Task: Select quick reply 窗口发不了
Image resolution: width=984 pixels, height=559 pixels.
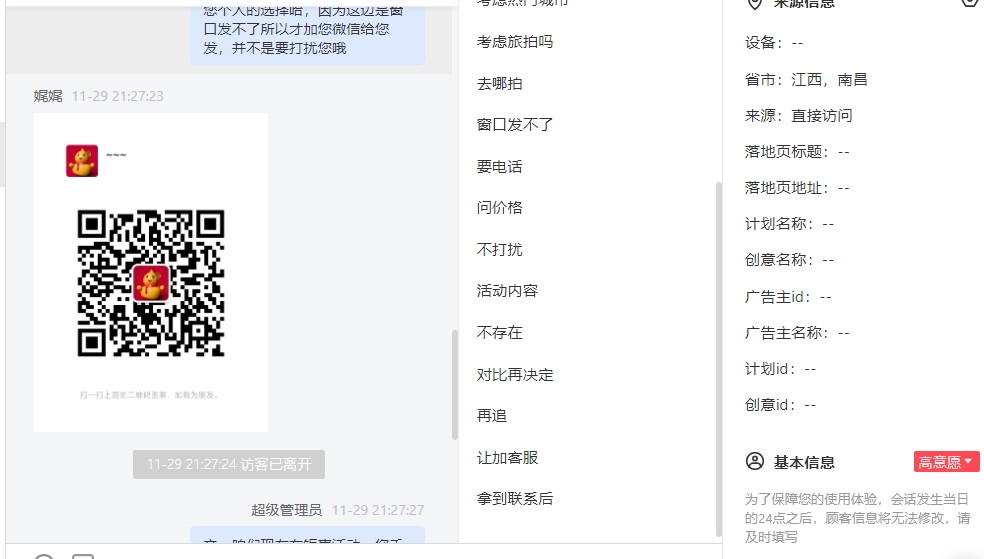Action: click(515, 125)
